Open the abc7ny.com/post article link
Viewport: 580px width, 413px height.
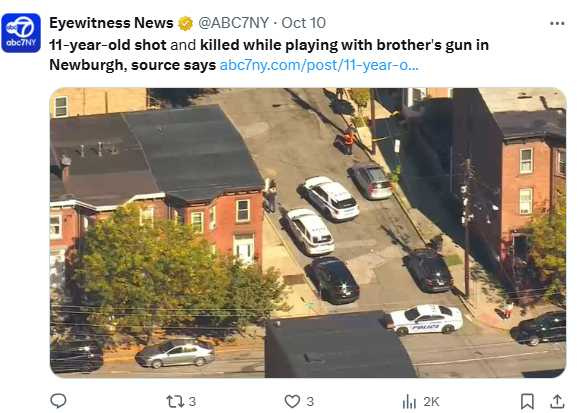(319, 65)
